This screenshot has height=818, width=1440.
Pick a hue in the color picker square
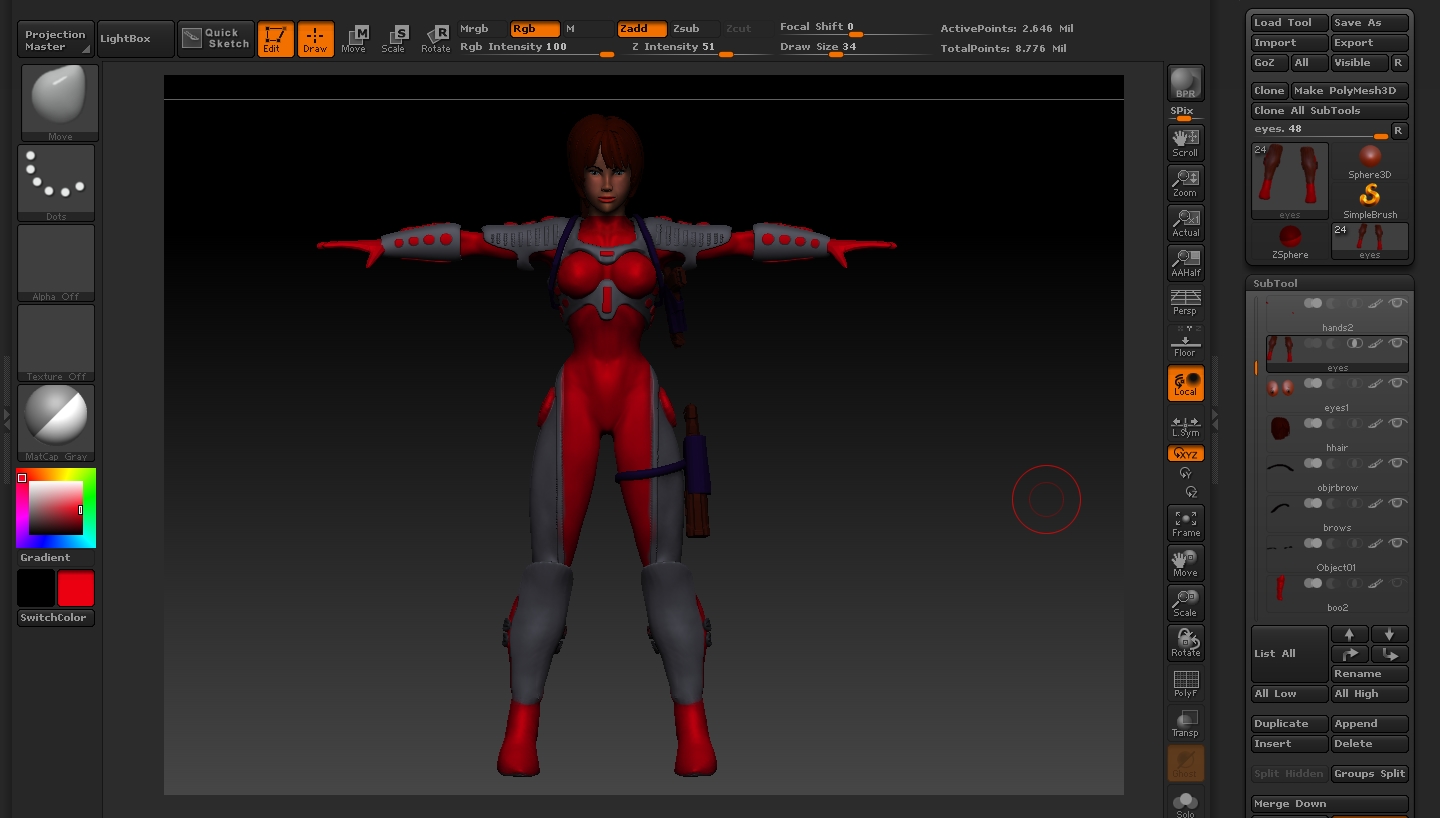56,508
